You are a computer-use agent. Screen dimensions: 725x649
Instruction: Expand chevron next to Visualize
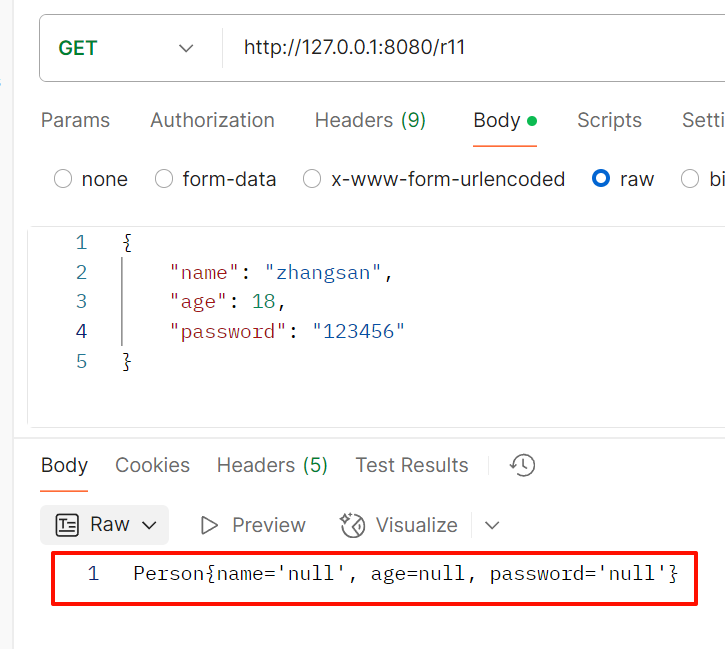pos(492,525)
